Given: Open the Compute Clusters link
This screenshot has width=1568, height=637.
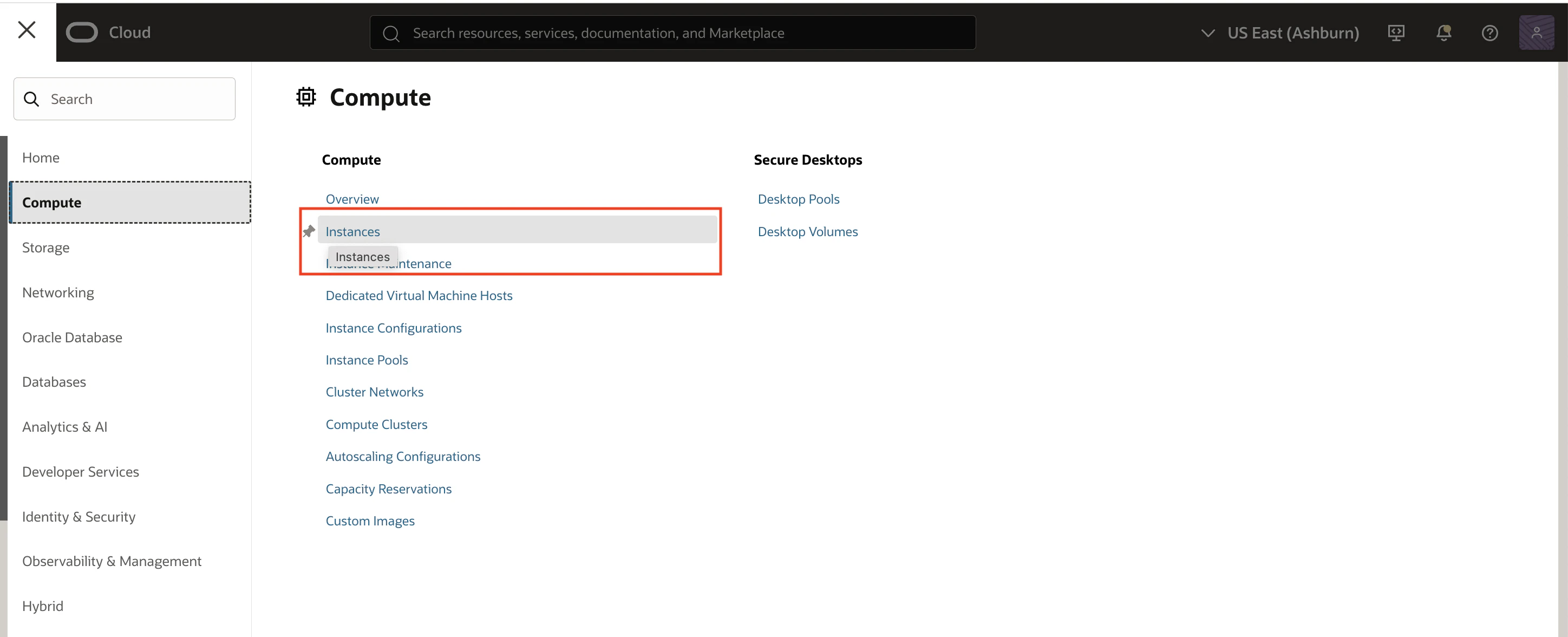Looking at the screenshot, I should [x=376, y=425].
